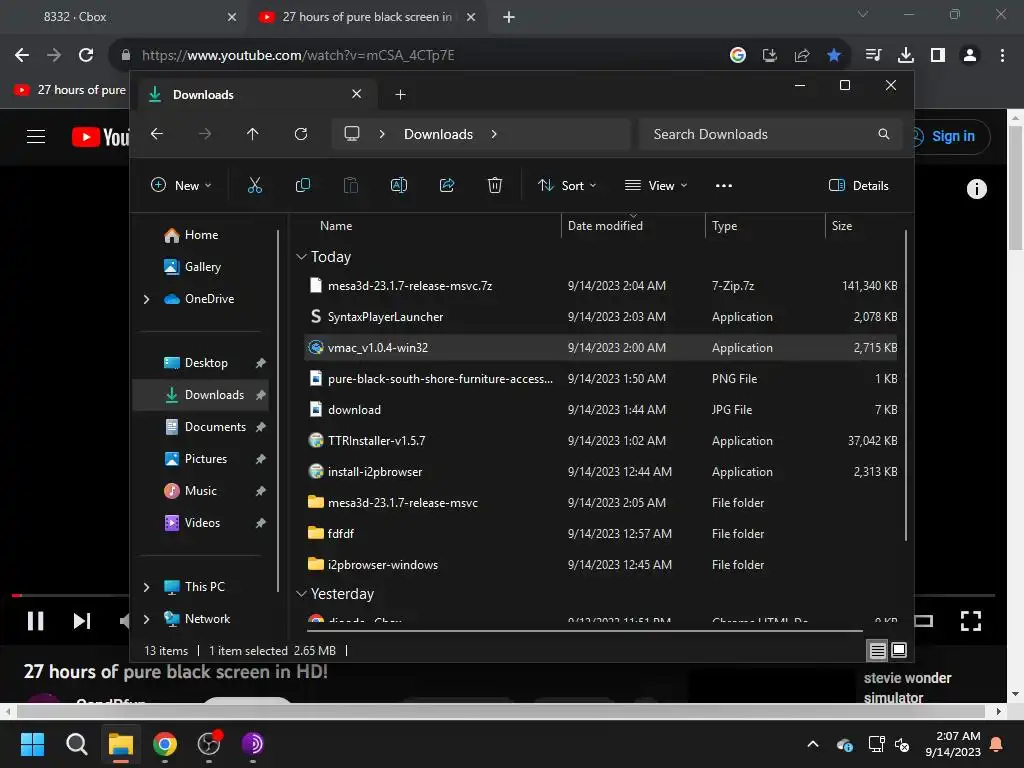Pause the YouTube video
The height and width of the screenshot is (768, 1024).
[35, 620]
